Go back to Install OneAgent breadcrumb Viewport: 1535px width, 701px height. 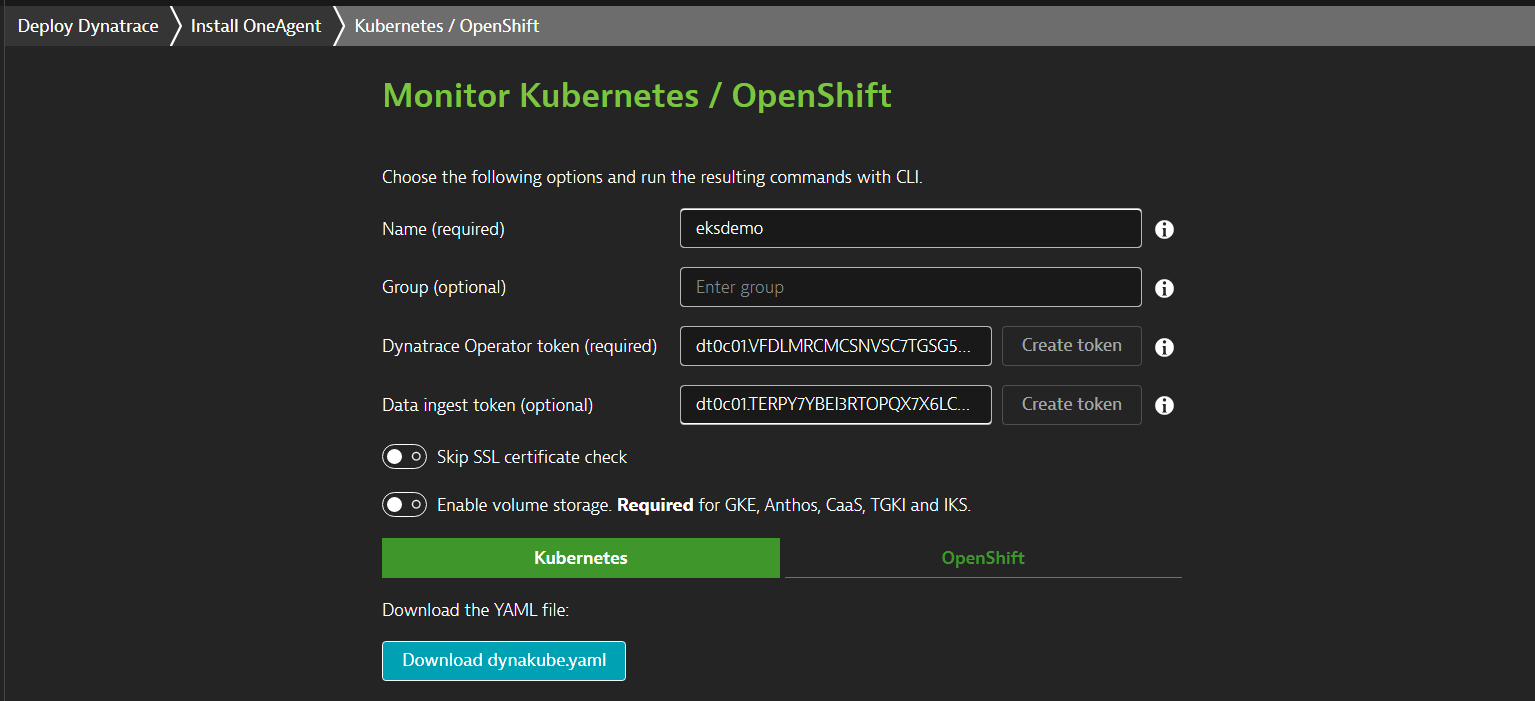pyautogui.click(x=255, y=25)
